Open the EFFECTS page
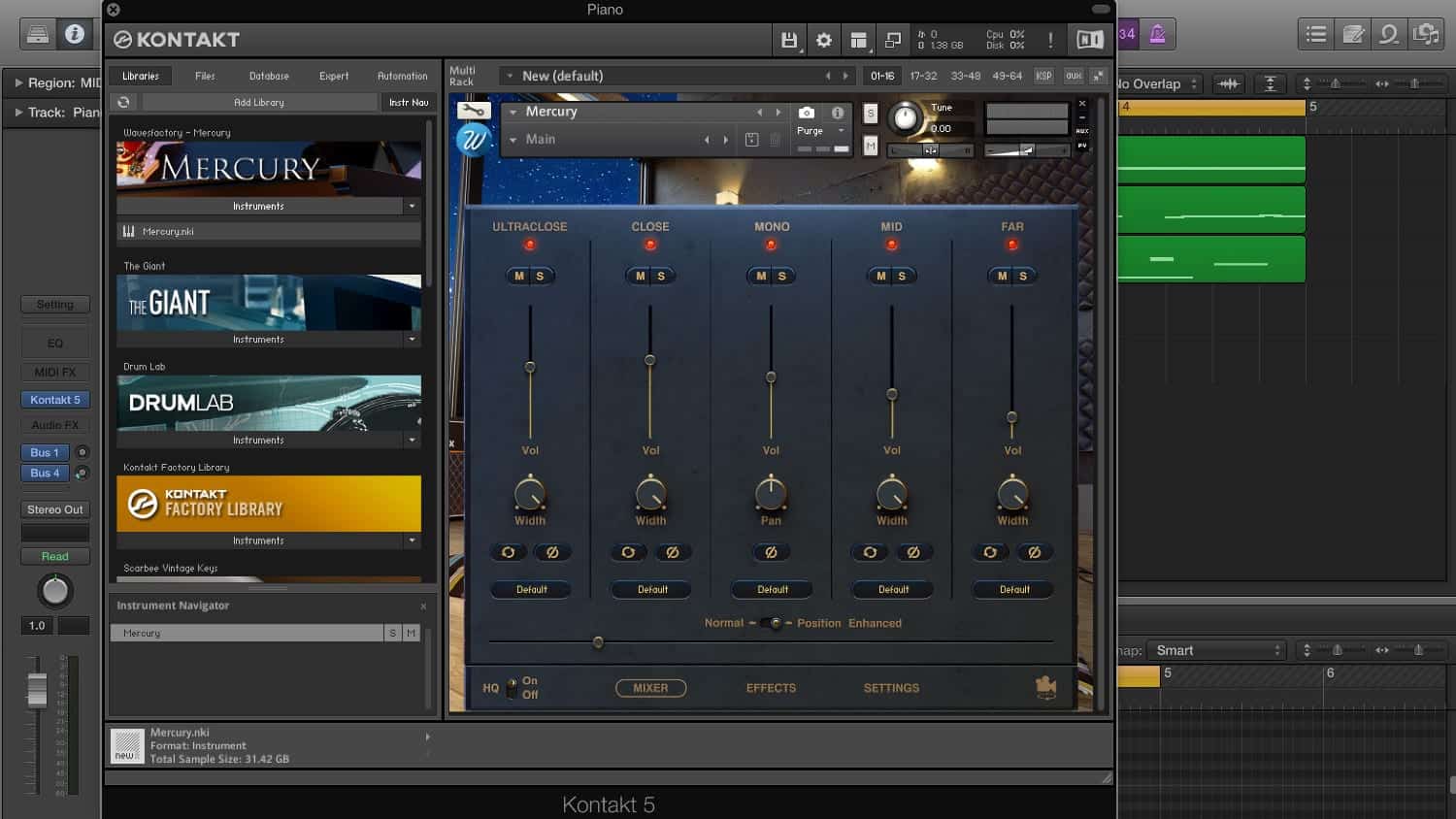Viewport: 1456px width, 819px height. (x=771, y=688)
